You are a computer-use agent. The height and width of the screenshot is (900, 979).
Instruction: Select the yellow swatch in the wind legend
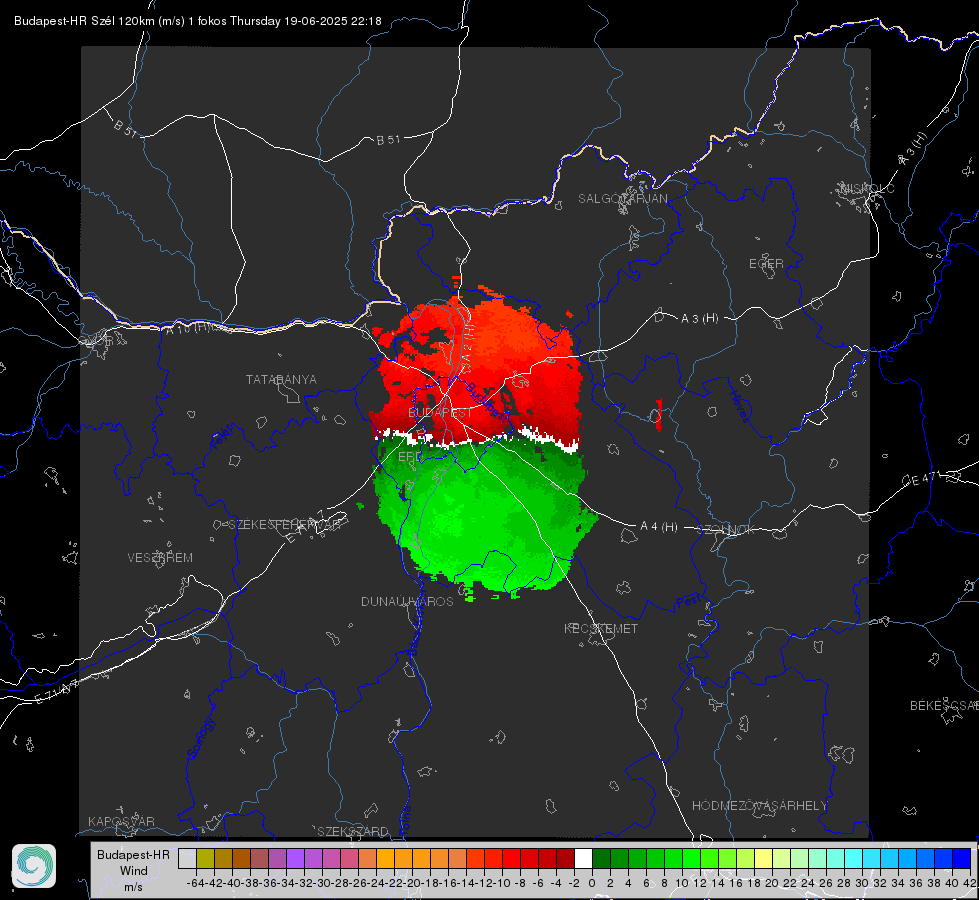763,858
